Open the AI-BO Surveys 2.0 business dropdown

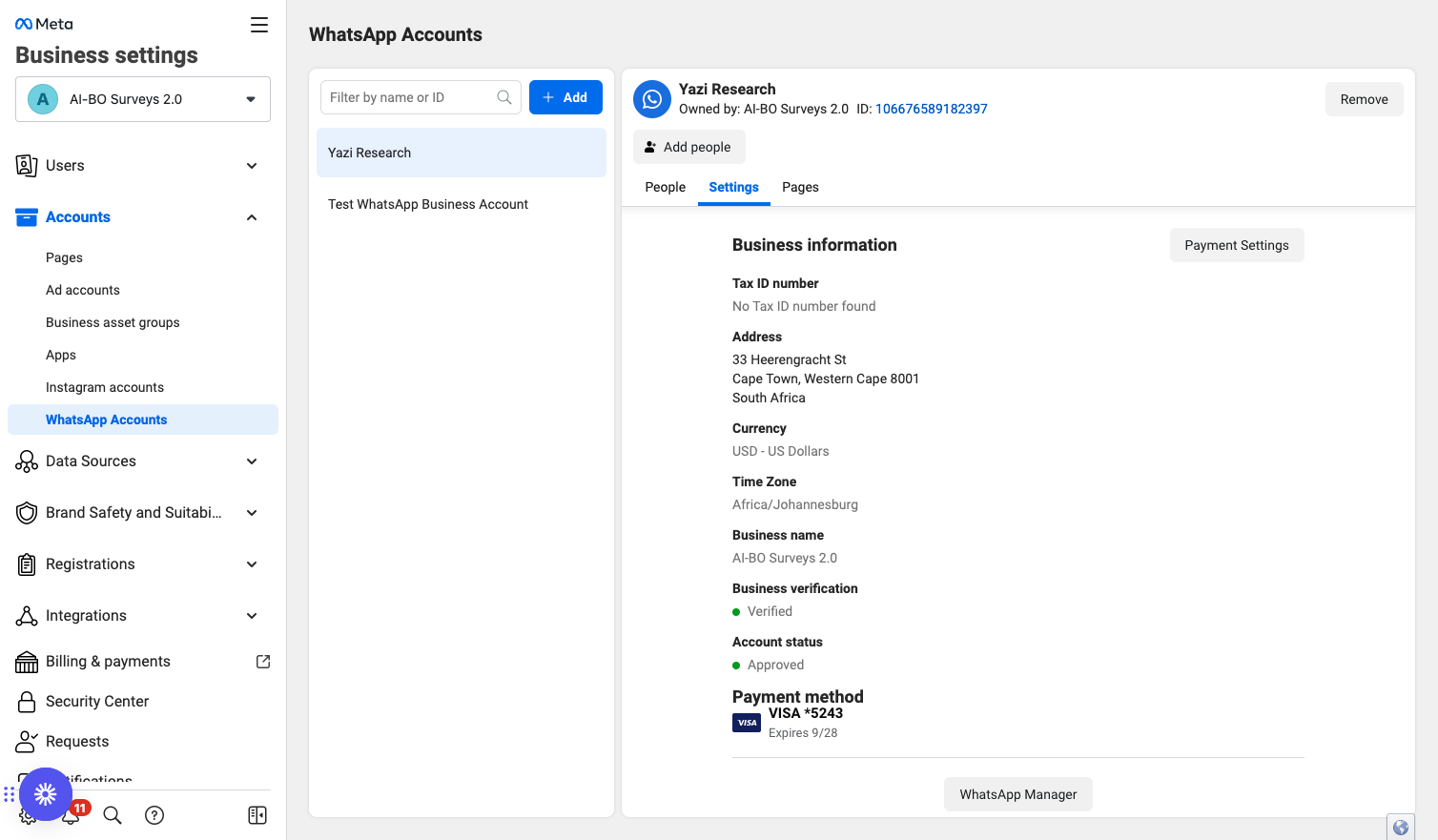pyautogui.click(x=143, y=99)
